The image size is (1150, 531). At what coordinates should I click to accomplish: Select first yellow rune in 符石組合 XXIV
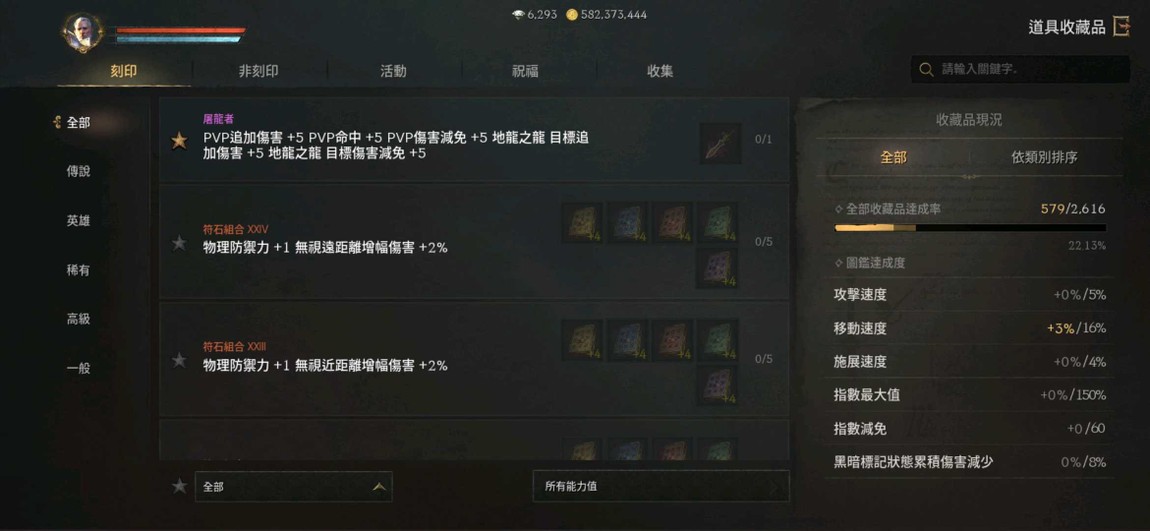[583, 223]
